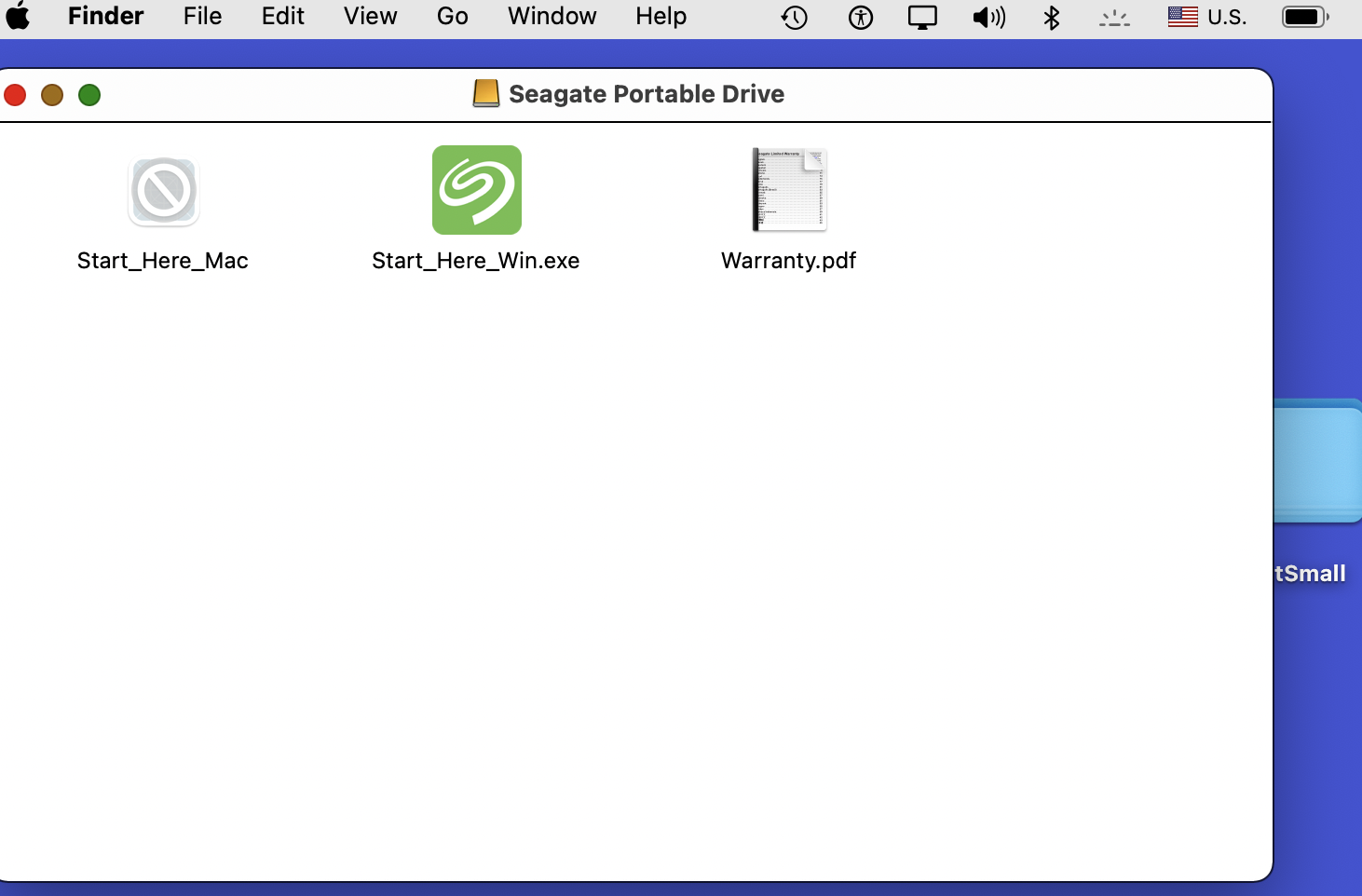Minimize the Seagate Portable Drive window
1362x896 pixels.
52,95
